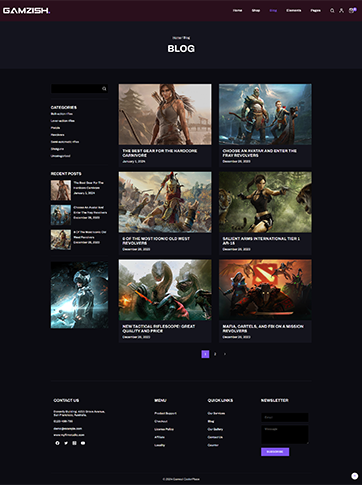Select pagination page 1

(x=205, y=354)
